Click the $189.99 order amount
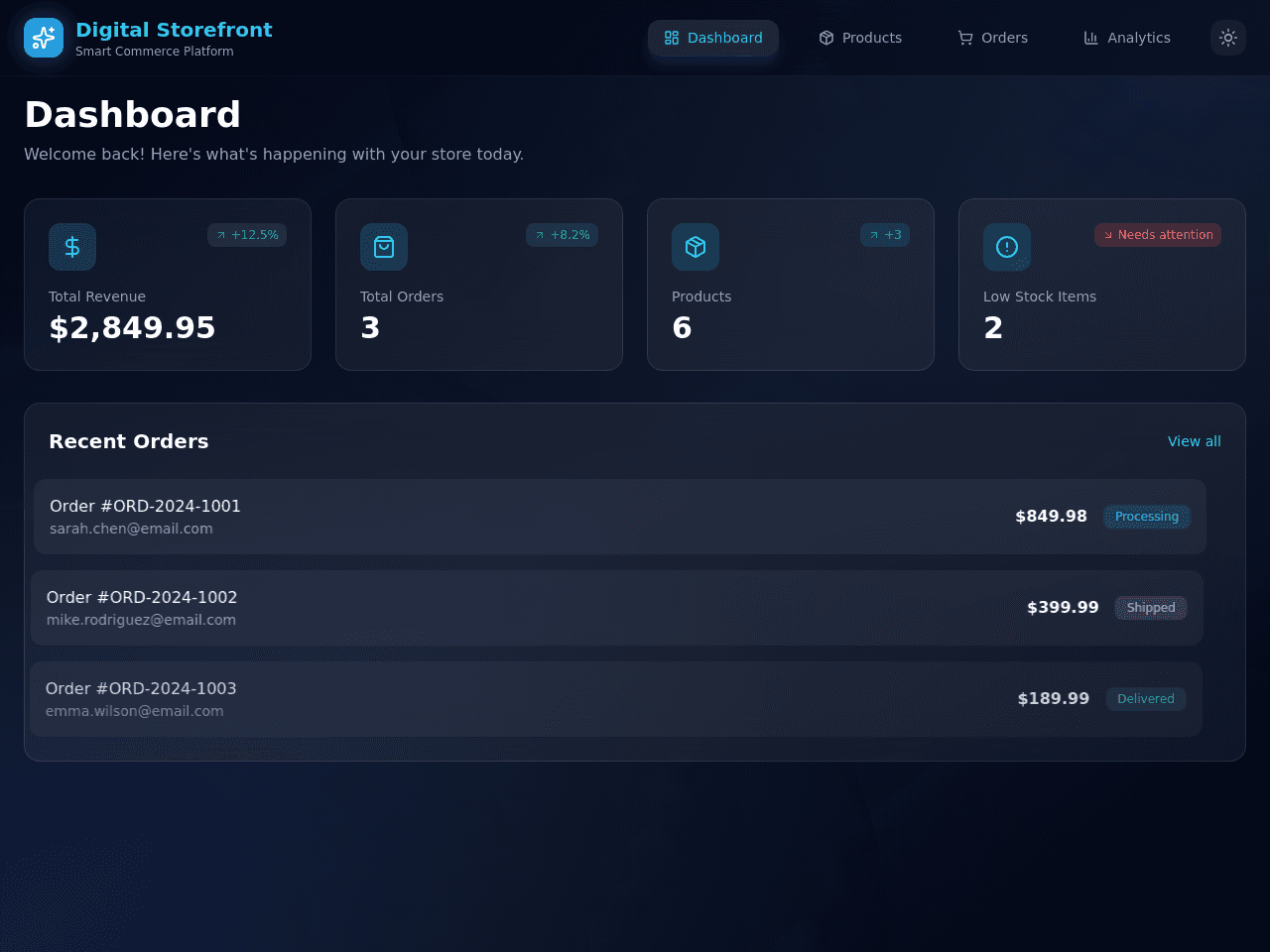Viewport: 1270px width, 952px height. (x=1054, y=699)
